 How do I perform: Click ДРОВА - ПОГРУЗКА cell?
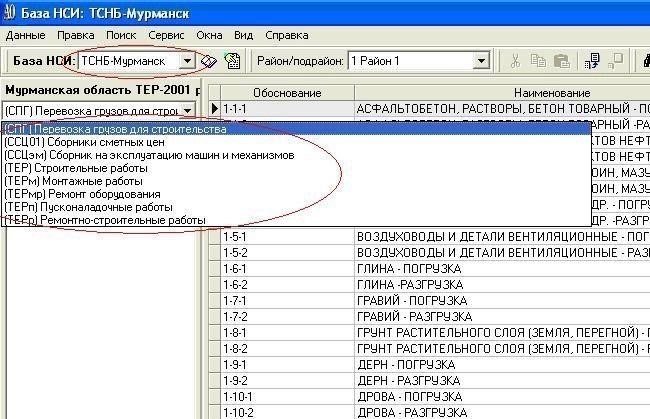click(x=502, y=397)
